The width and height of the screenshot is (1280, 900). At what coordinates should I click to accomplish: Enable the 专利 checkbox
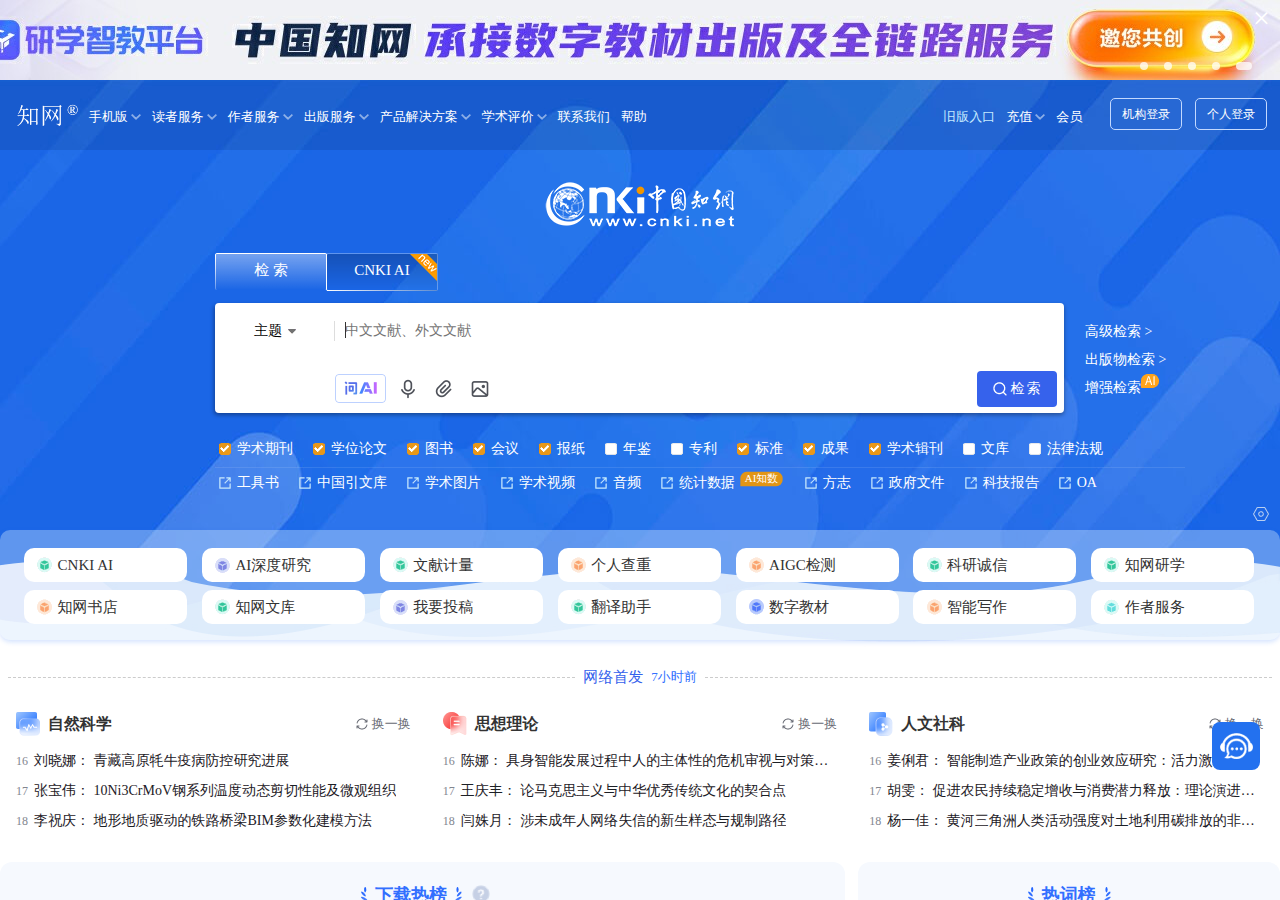(x=677, y=449)
